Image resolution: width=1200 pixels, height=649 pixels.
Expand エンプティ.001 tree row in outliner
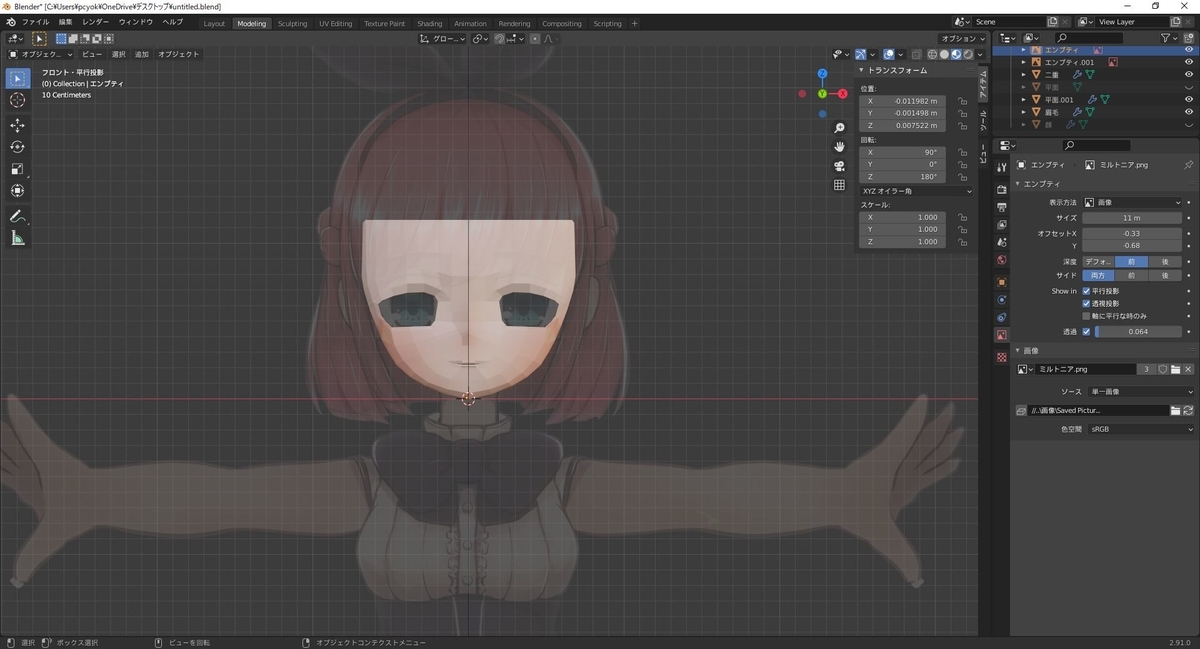(x=1024, y=62)
